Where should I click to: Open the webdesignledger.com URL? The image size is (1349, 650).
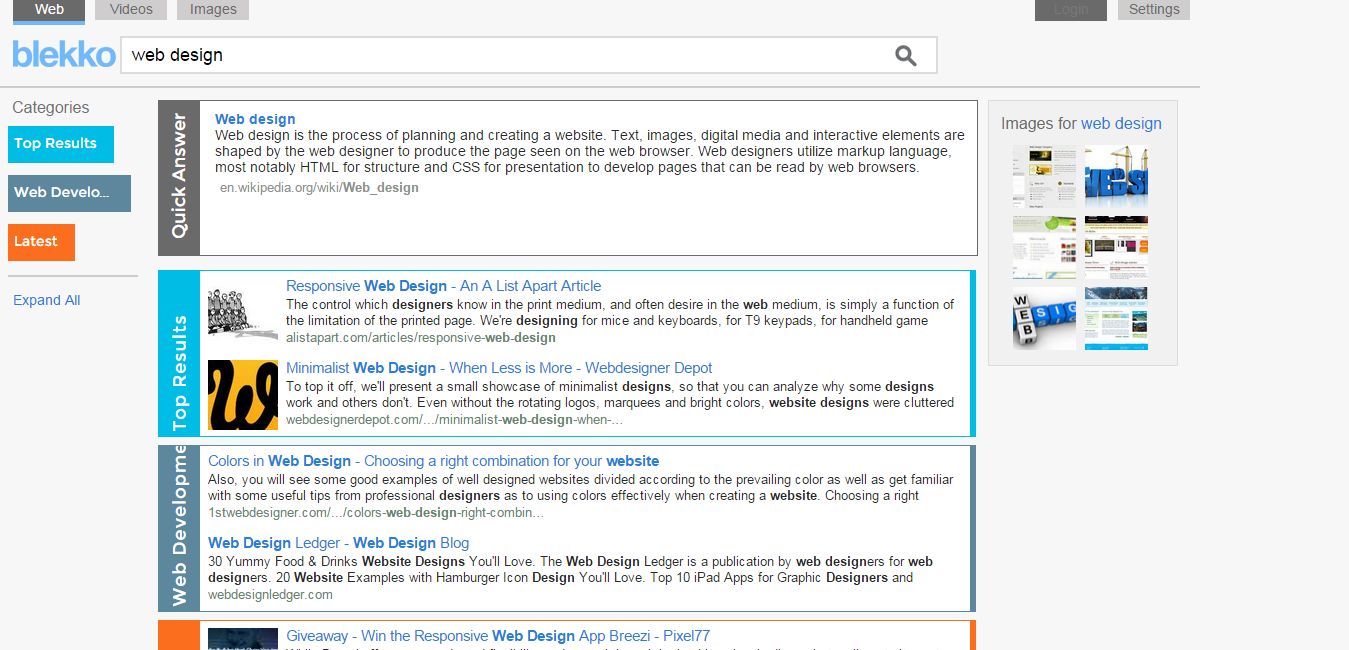pyautogui.click(x=270, y=595)
